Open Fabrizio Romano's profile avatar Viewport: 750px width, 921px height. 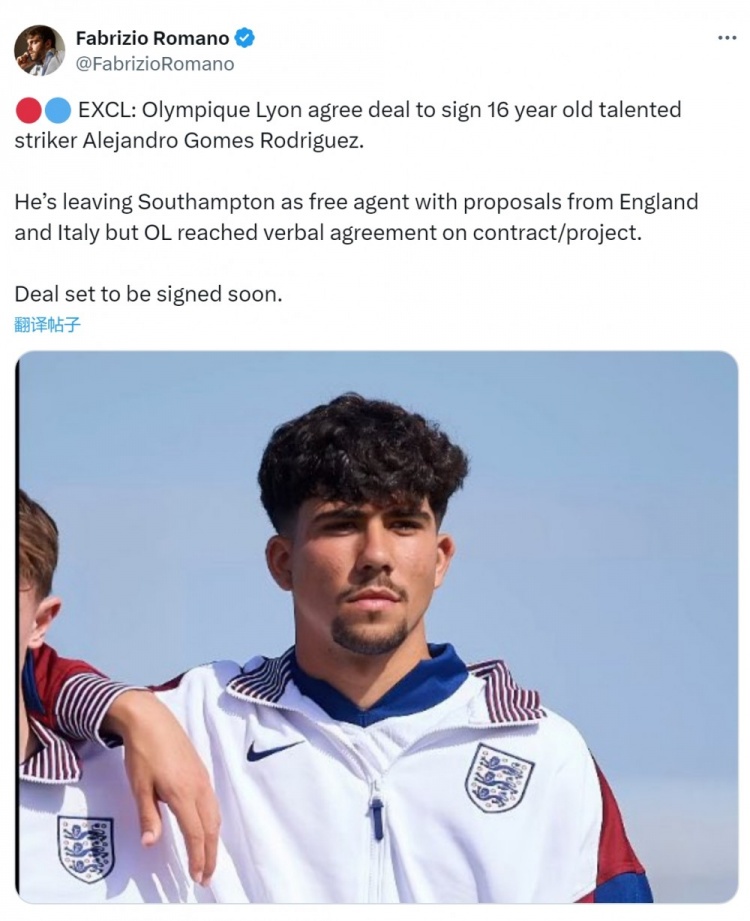39,50
